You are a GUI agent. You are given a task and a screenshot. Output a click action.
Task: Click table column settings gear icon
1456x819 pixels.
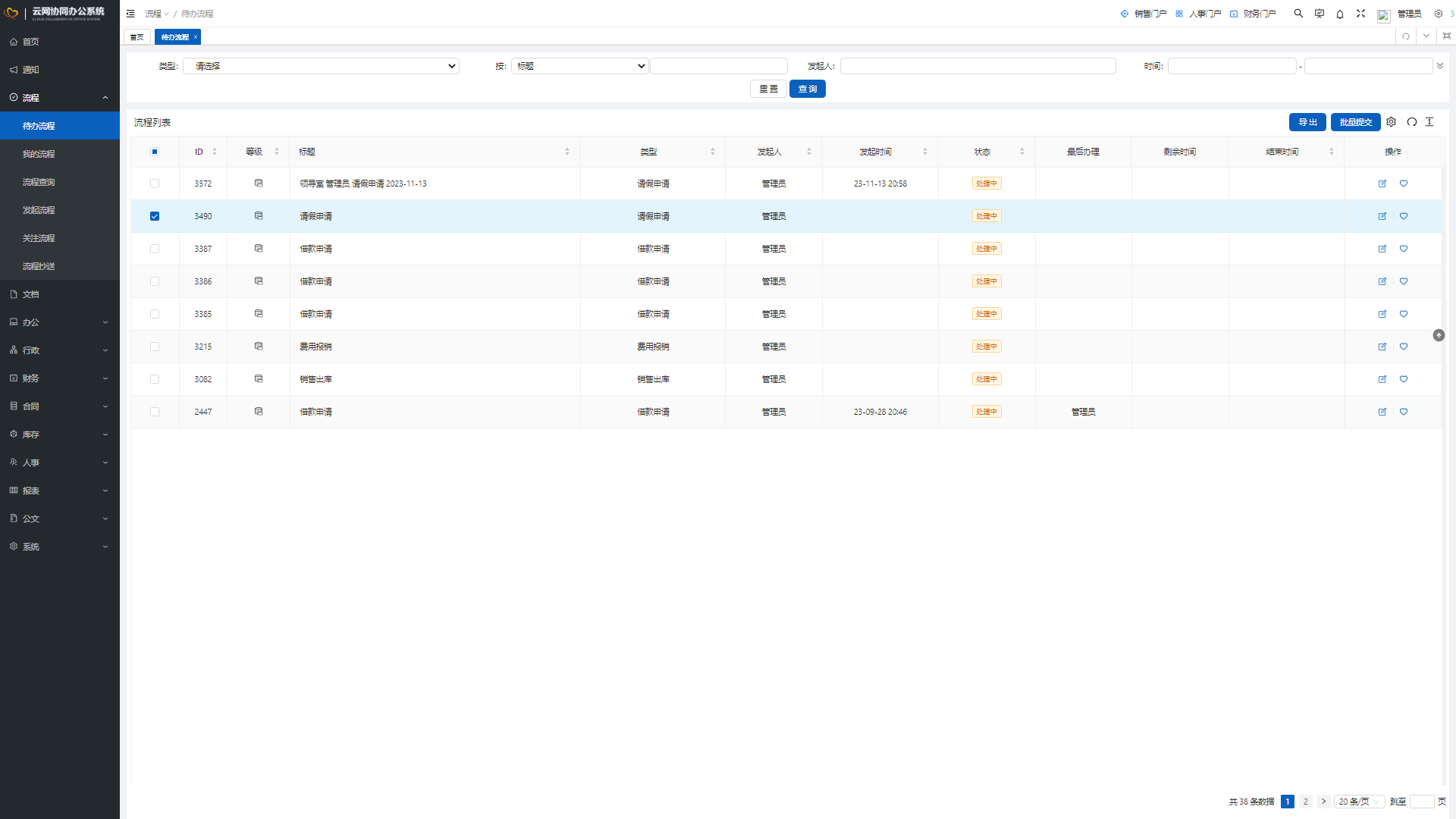[1392, 122]
